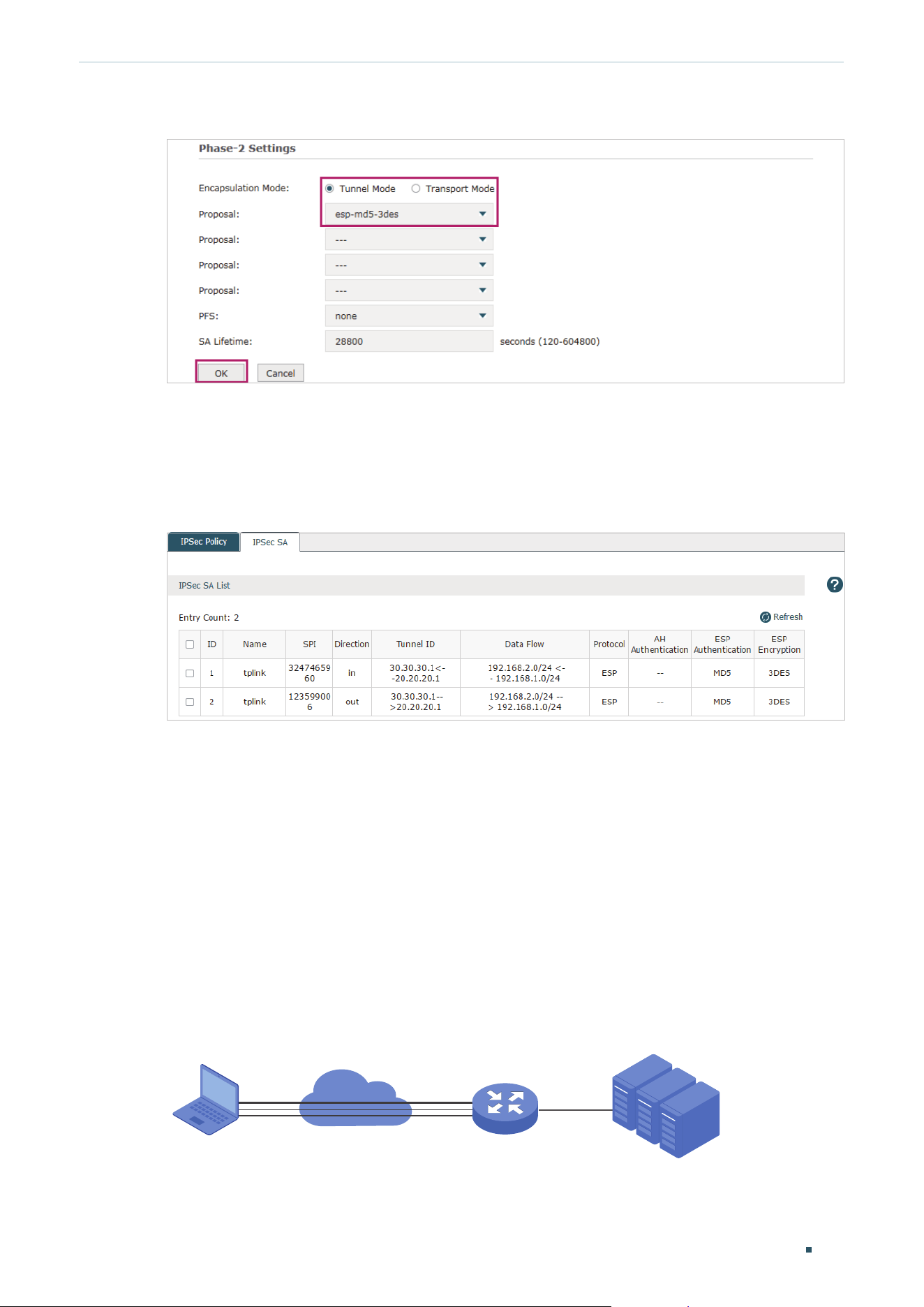Click tplink name in row 1
924x1307 pixels.
tap(255, 673)
